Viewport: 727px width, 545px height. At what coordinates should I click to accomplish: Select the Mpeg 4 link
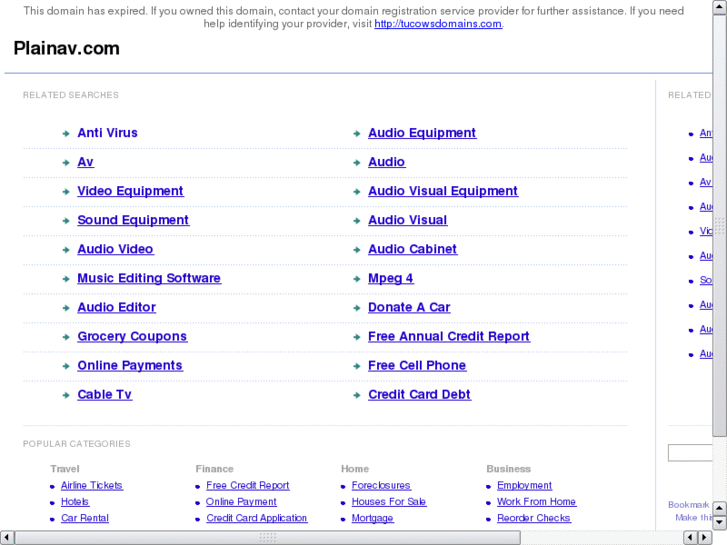point(390,278)
